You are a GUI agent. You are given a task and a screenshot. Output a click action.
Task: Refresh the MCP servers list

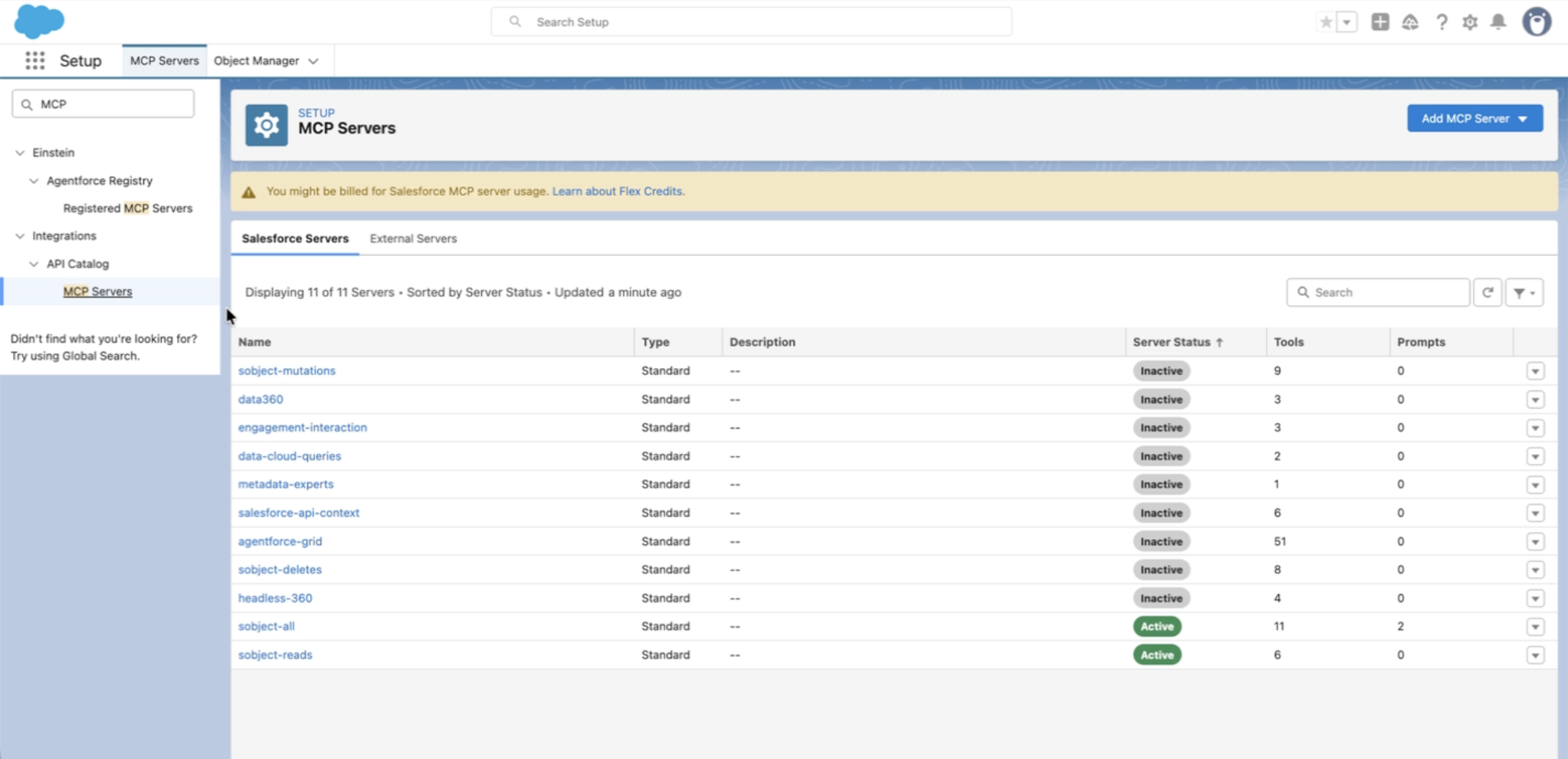click(1488, 292)
